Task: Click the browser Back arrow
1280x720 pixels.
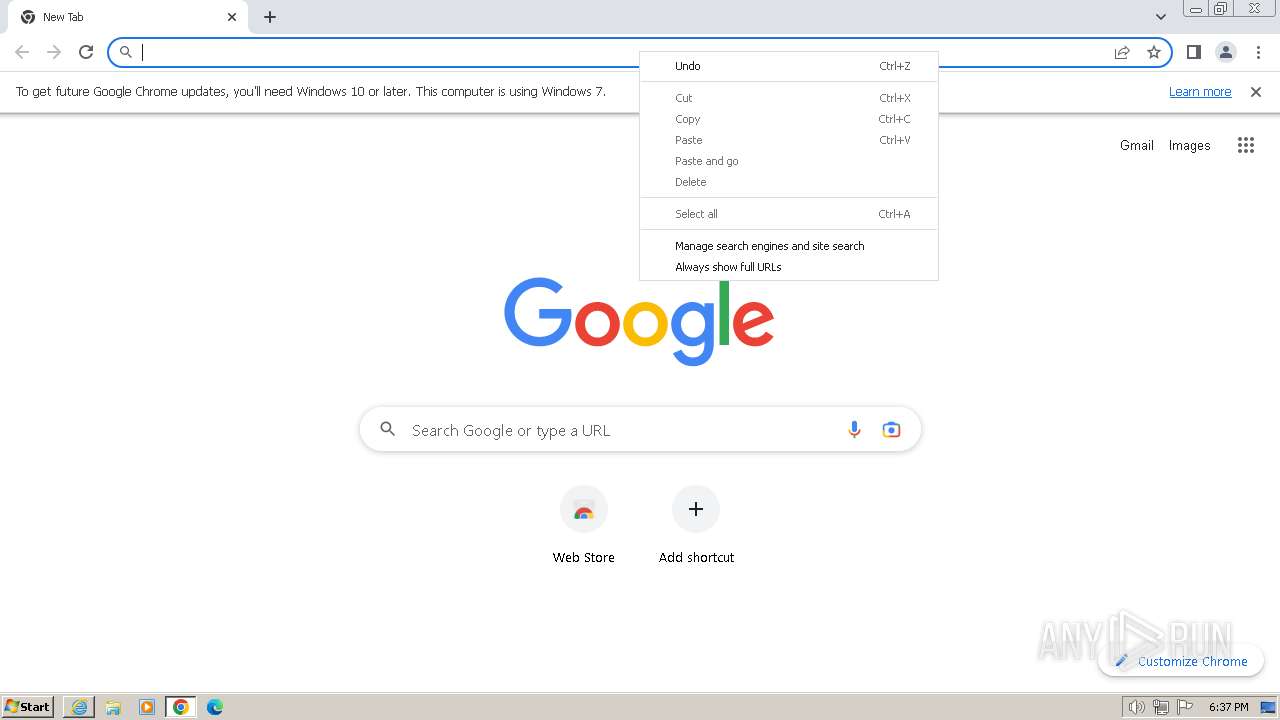Action: click(22, 52)
